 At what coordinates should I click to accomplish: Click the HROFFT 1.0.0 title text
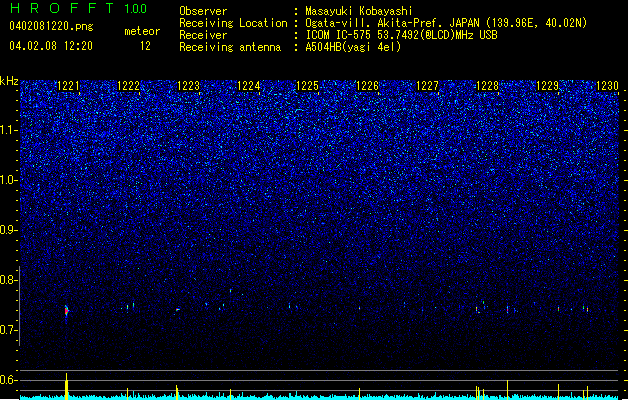(78, 8)
